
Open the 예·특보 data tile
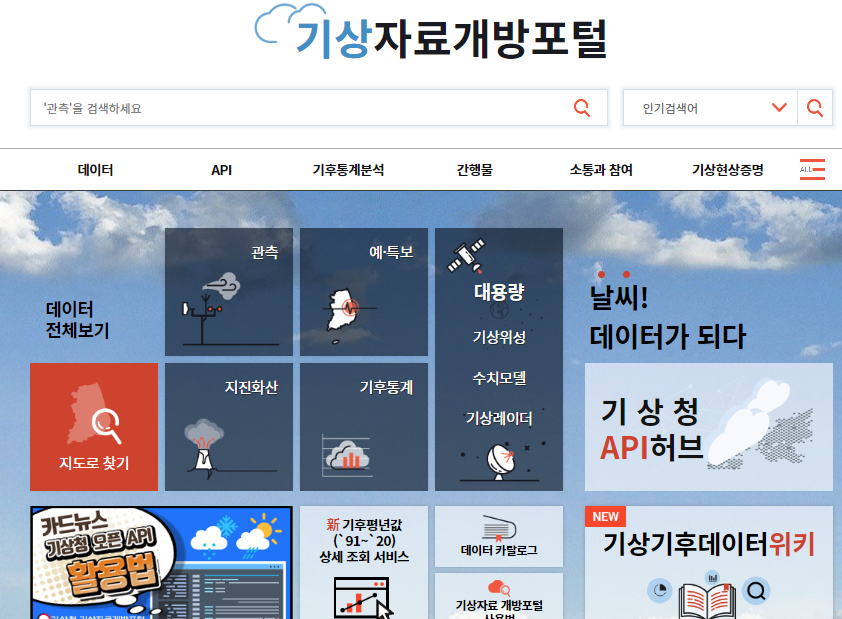(364, 292)
